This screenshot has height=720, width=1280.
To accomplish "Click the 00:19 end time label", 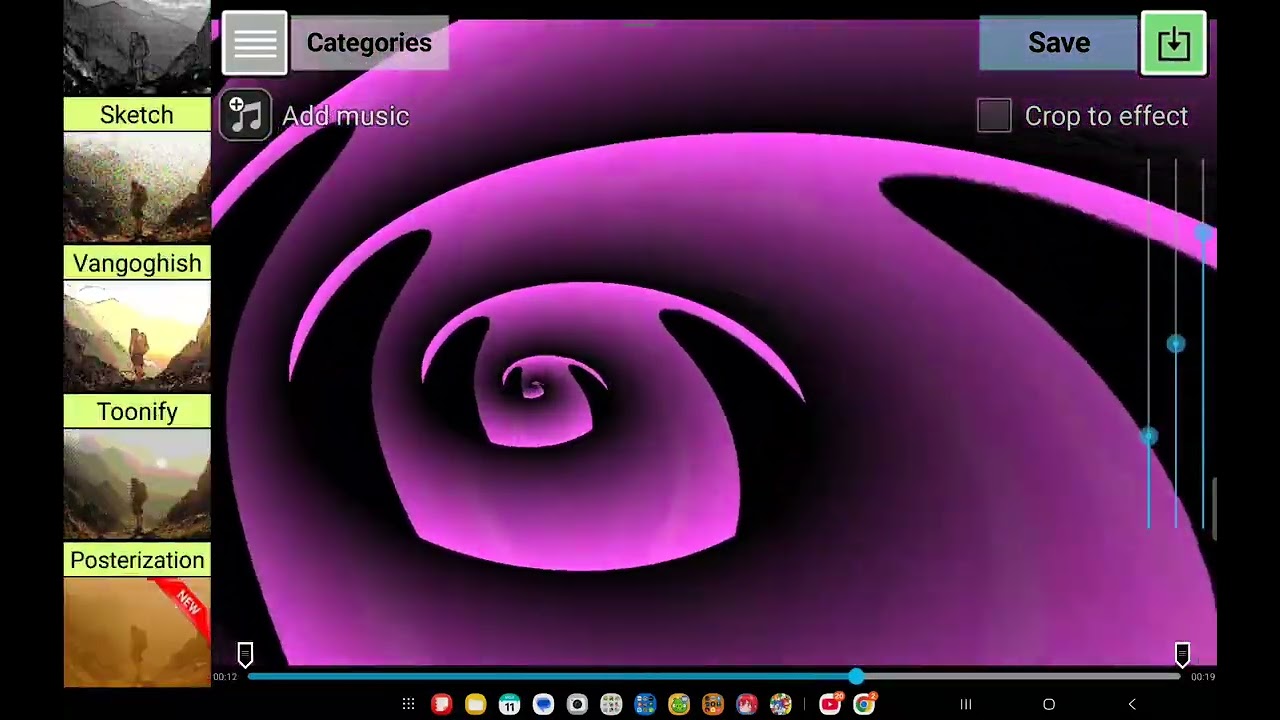I will pyautogui.click(x=1203, y=677).
